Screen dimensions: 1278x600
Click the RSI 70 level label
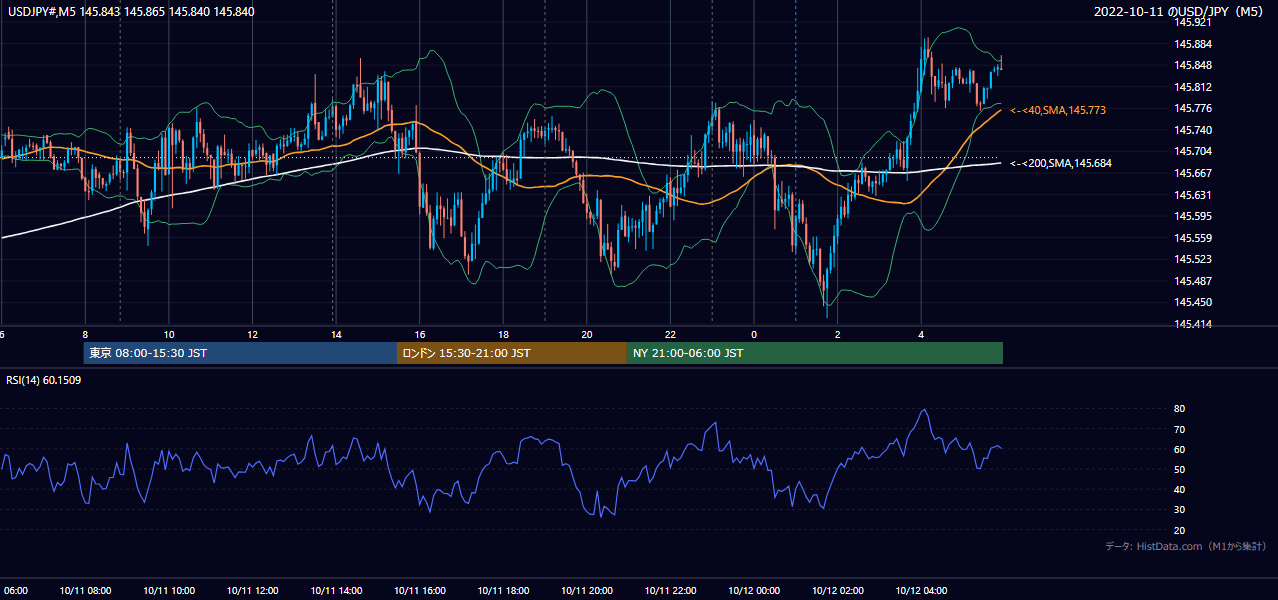coord(1180,429)
